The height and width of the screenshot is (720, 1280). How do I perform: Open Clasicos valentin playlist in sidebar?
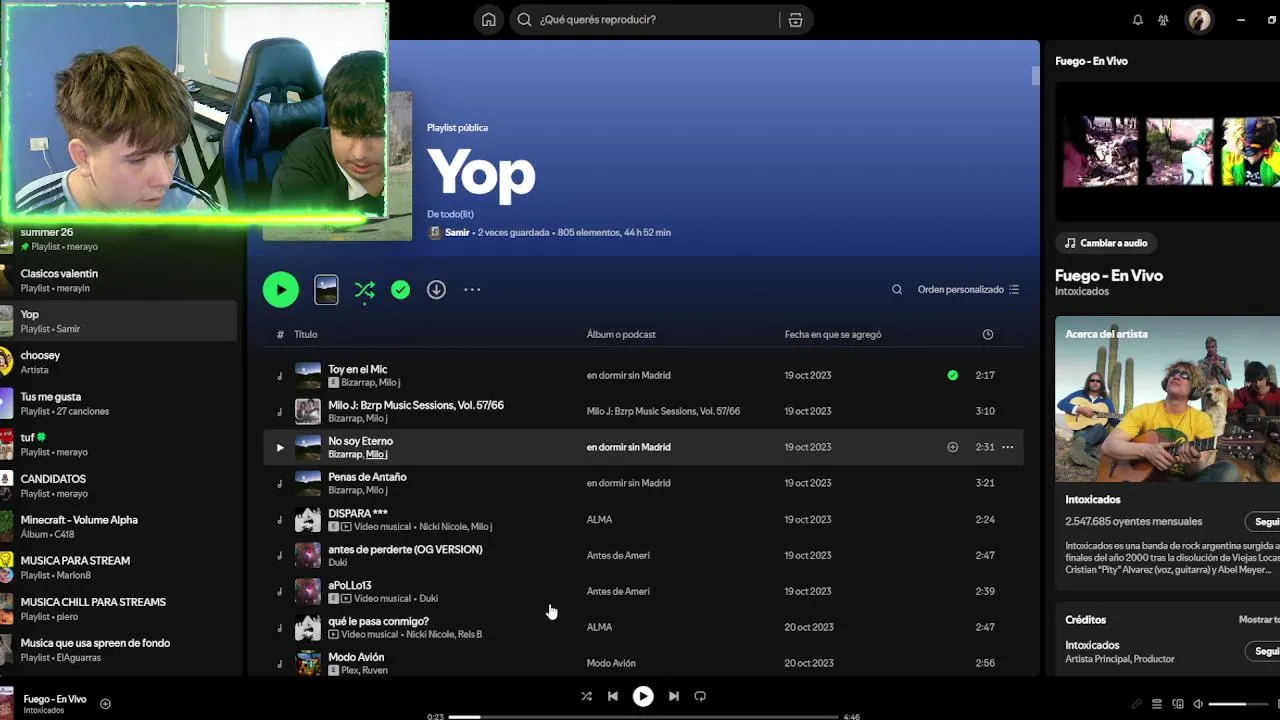[118, 280]
